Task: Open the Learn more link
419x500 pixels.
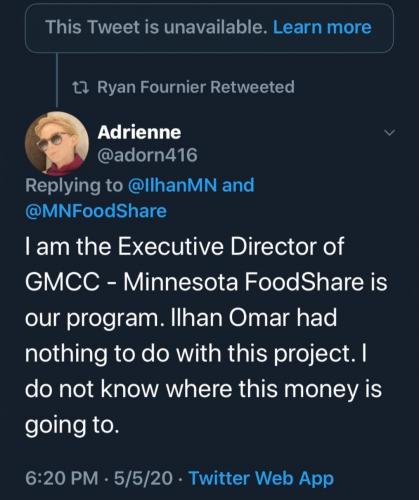Action: (322, 27)
